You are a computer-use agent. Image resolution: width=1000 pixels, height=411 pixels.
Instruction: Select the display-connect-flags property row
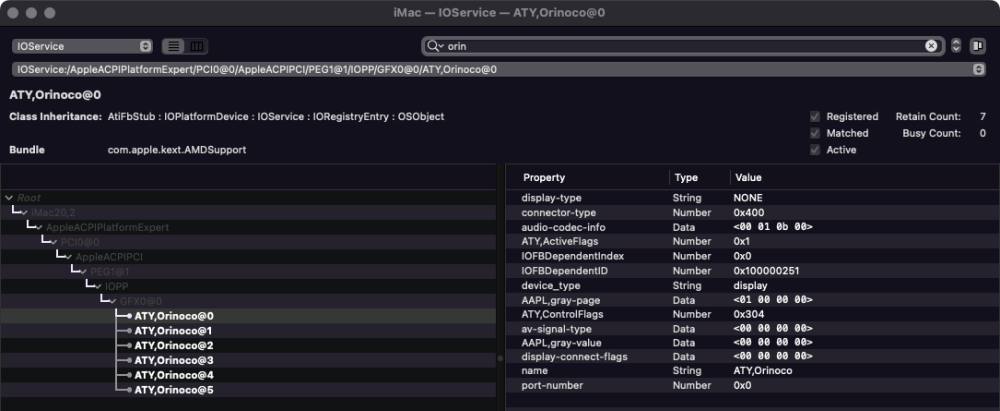pyautogui.click(x=753, y=356)
